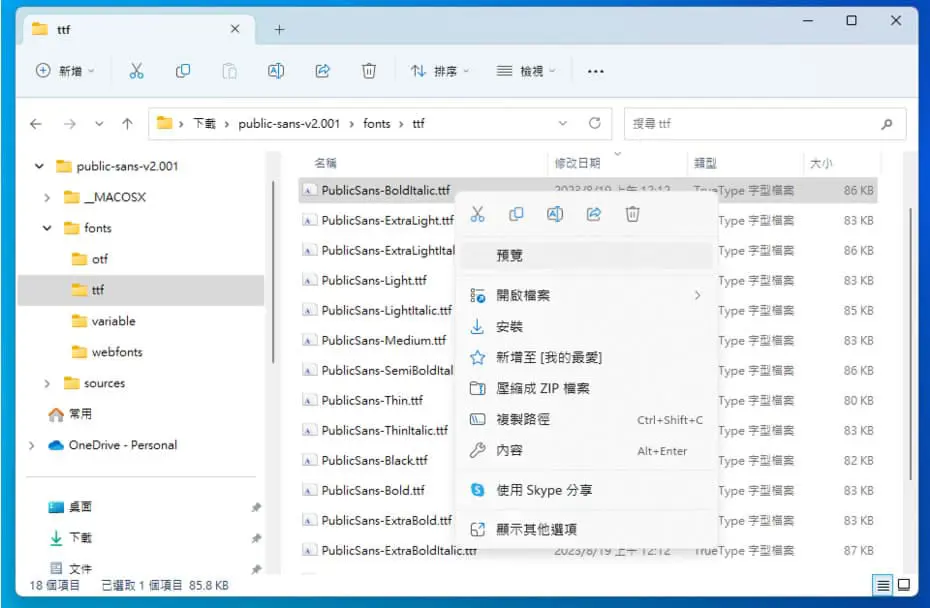This screenshot has width=930, height=608.
Task: Click the toolbar Delete trash icon
Action: (369, 71)
